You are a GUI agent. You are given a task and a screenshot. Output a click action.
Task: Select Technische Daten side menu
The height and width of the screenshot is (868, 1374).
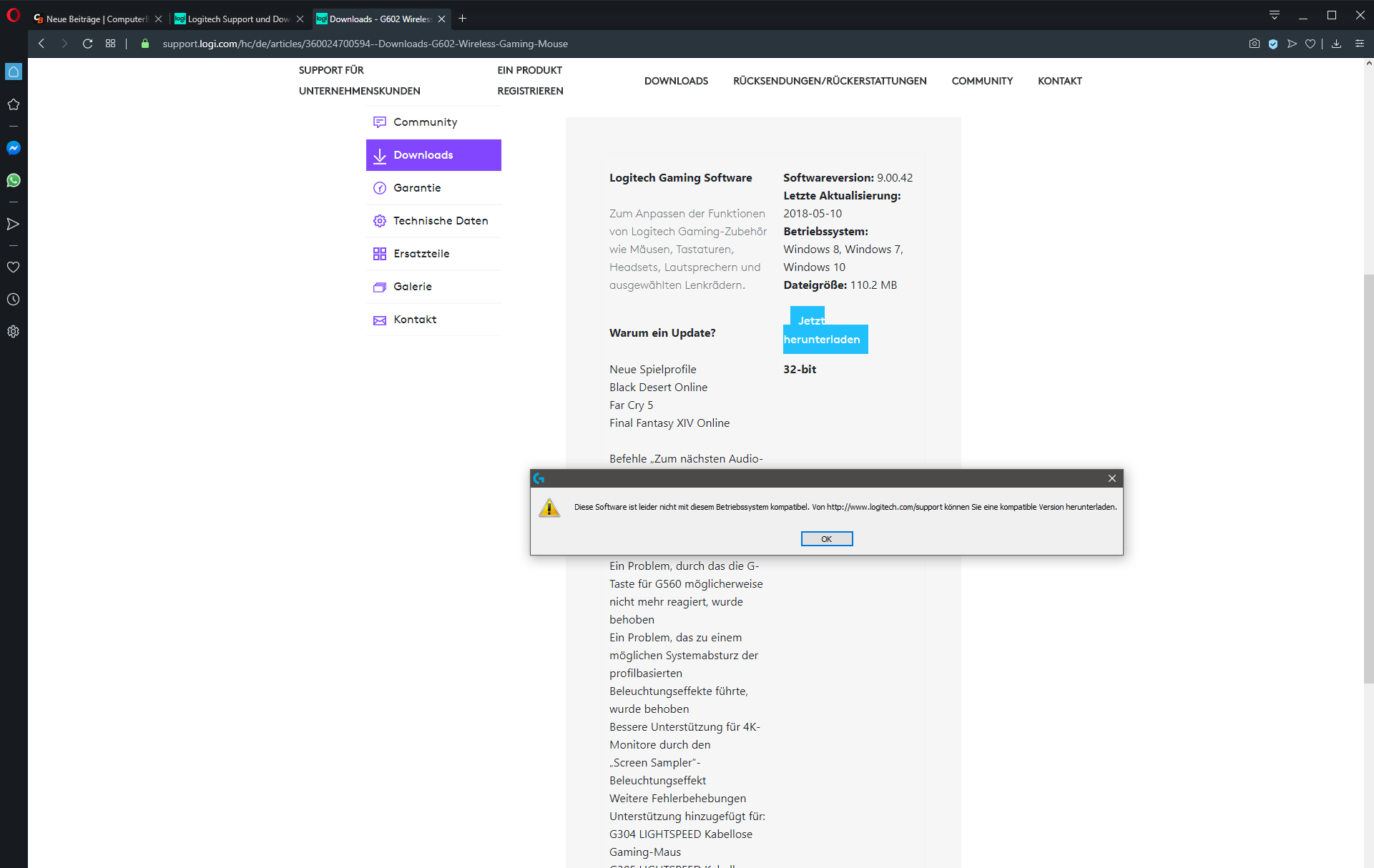pos(433,221)
